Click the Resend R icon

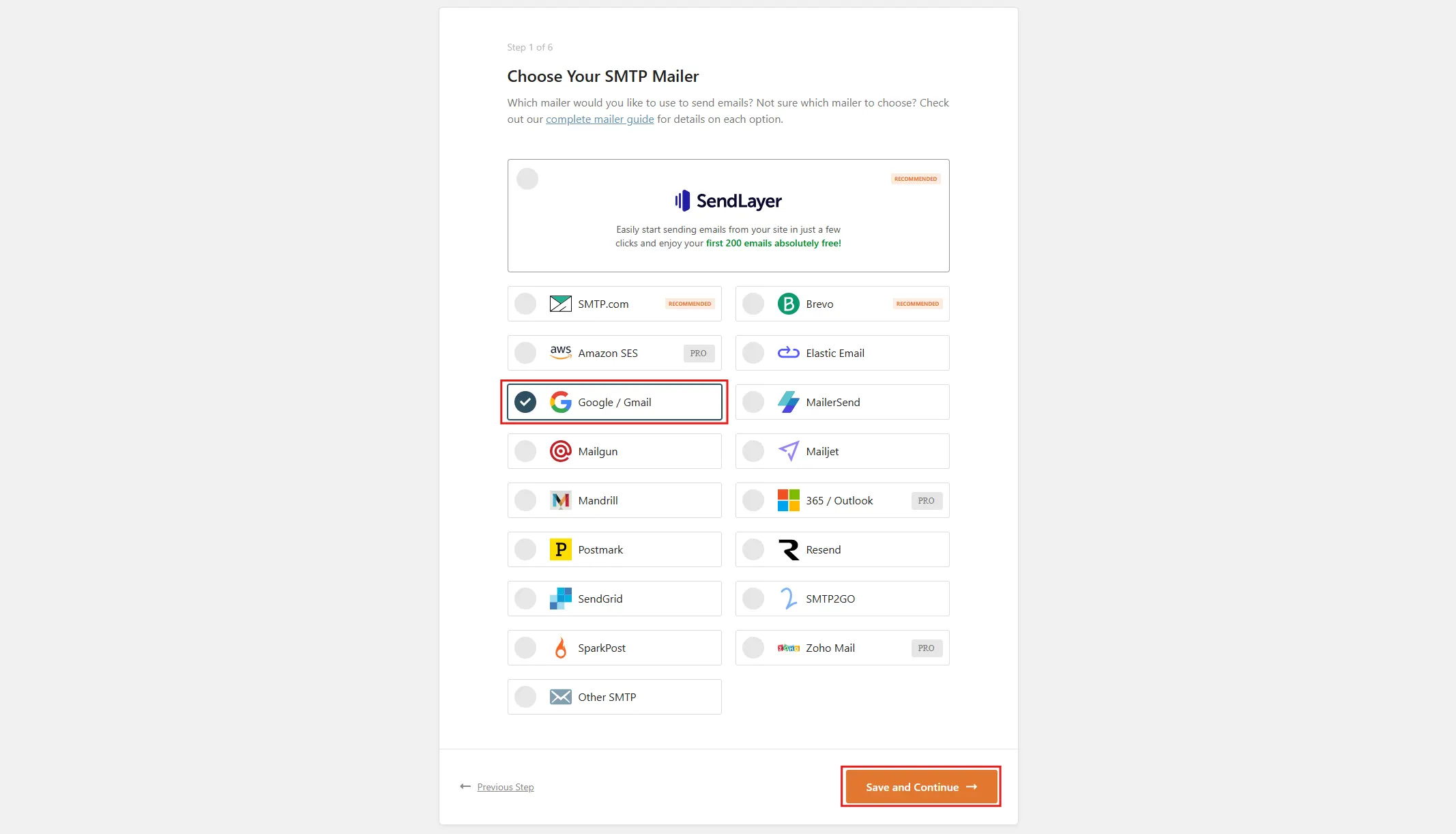click(788, 549)
